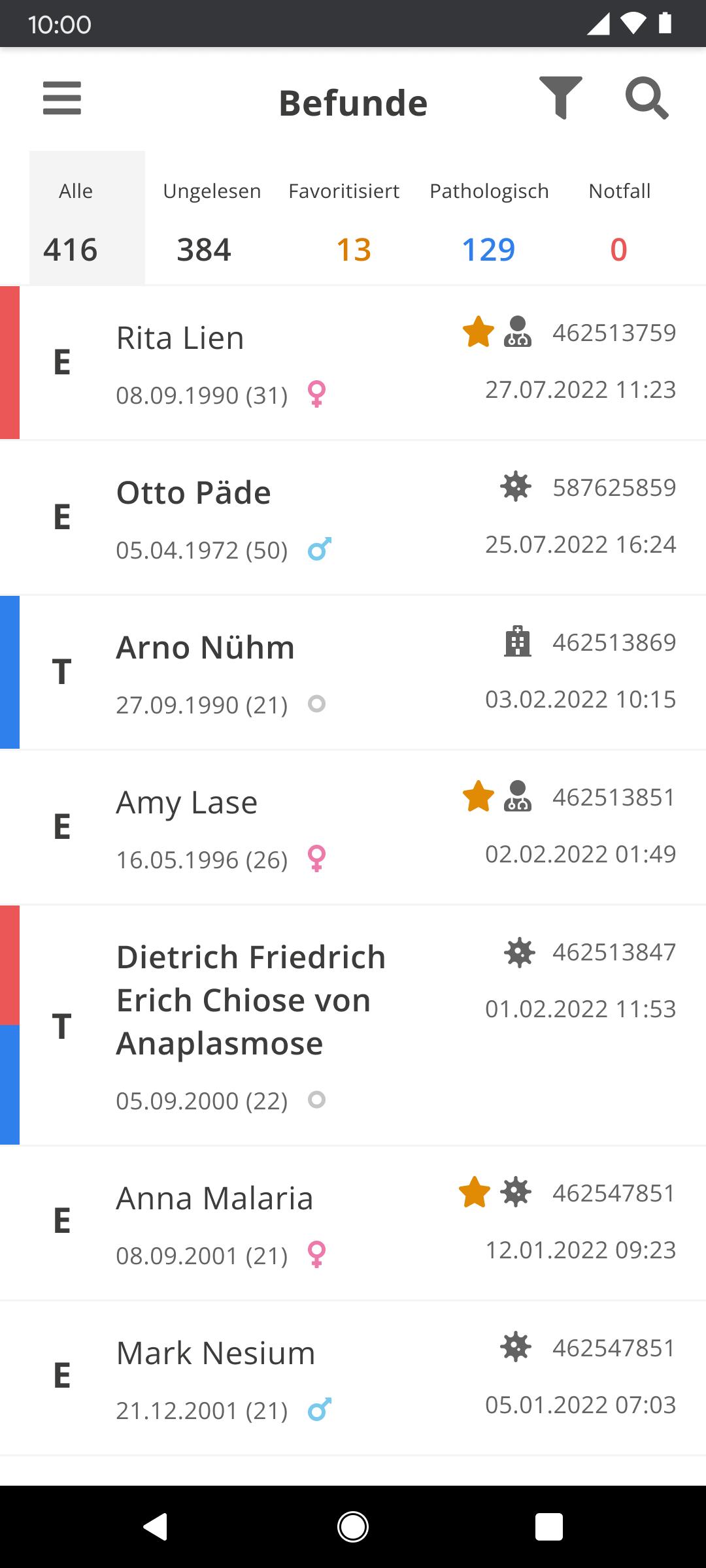Open Dietrich Friedrich Erich Chiose von Anaplasmose entry

point(353,1025)
